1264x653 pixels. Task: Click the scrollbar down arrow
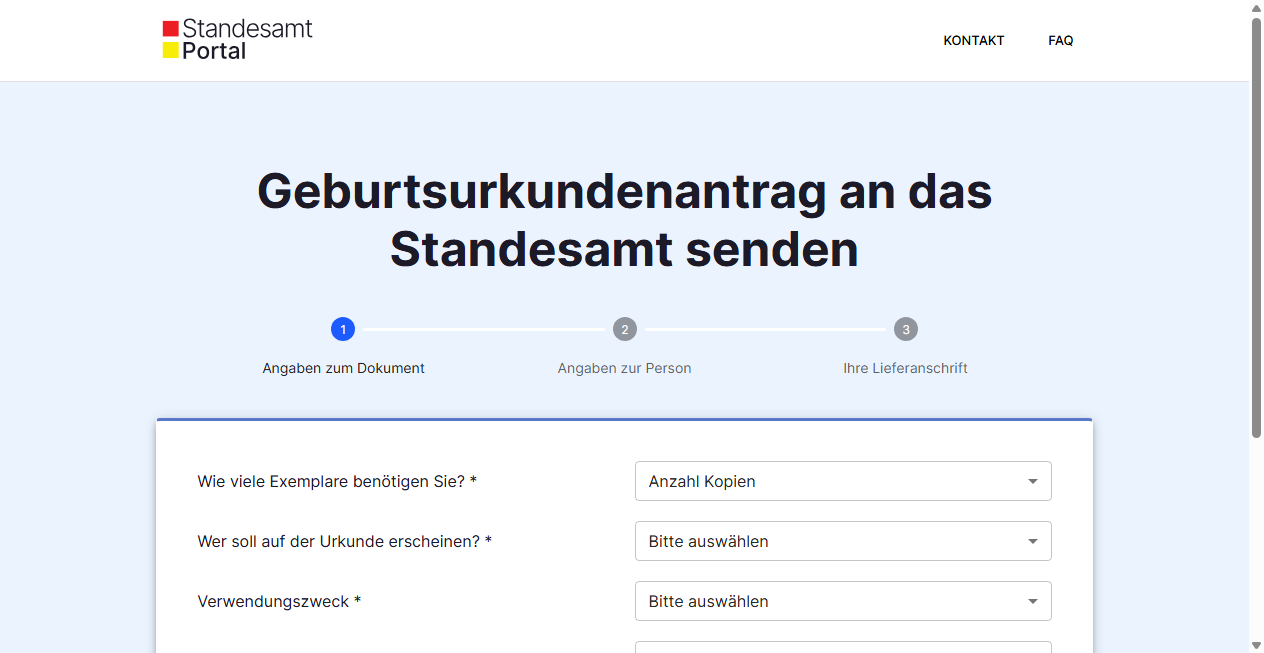pos(1256,645)
